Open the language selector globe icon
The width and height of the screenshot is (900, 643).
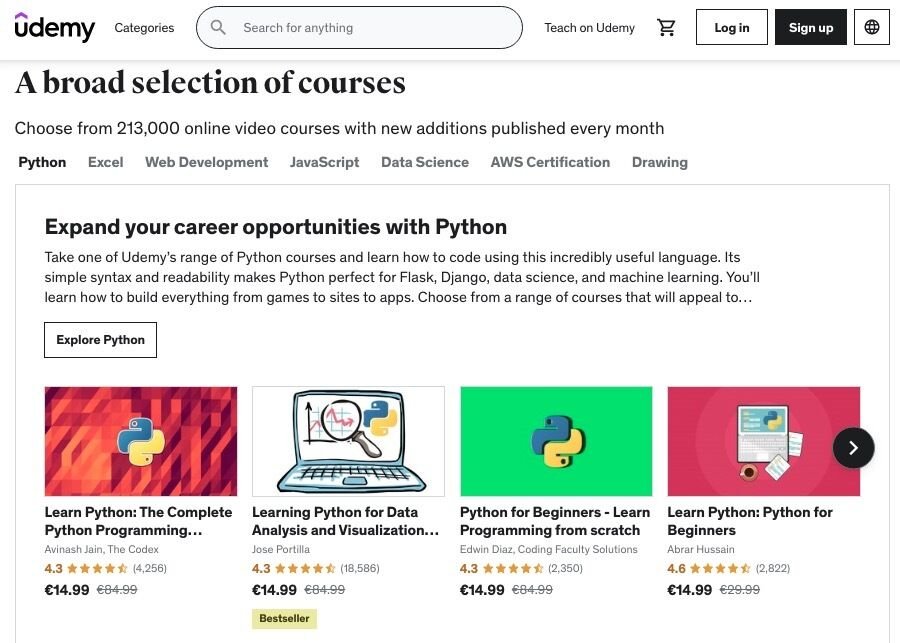[871, 27]
